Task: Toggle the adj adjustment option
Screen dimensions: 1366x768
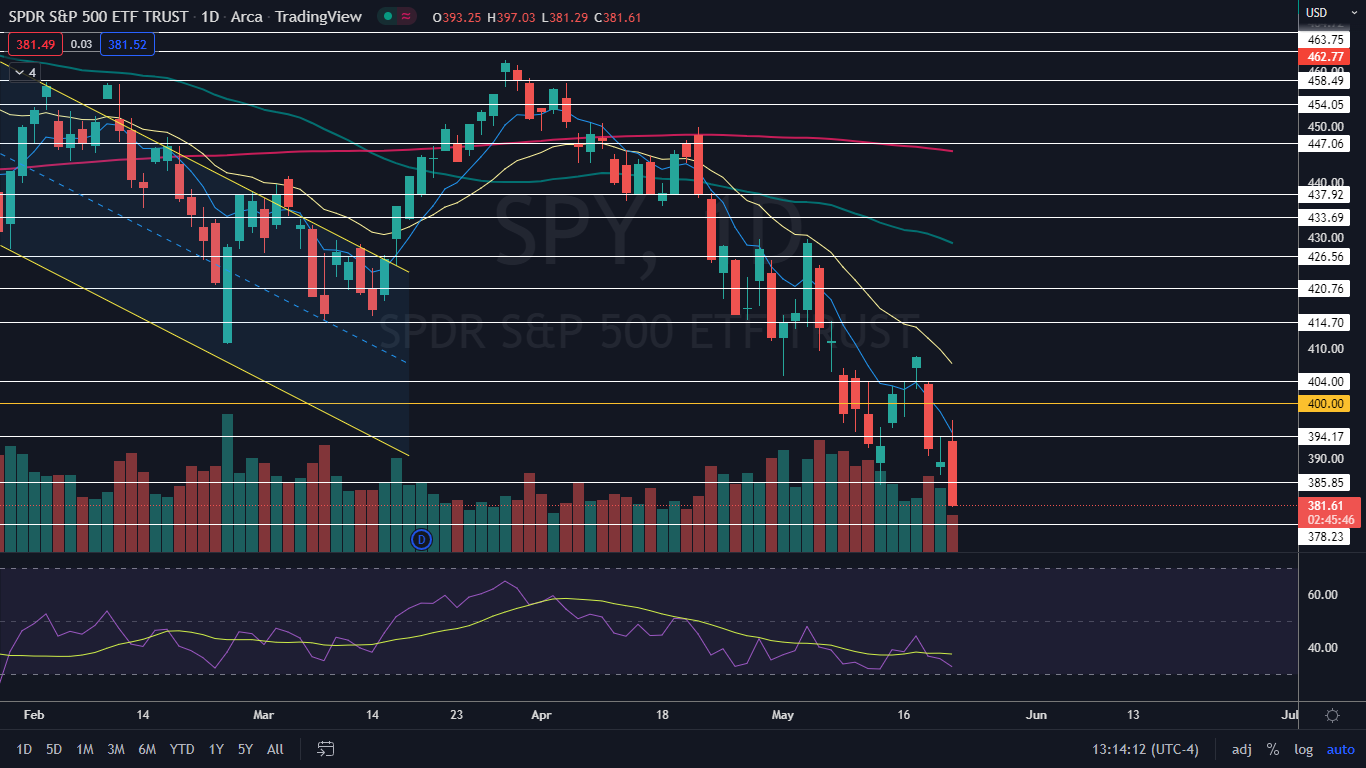Action: 1242,749
